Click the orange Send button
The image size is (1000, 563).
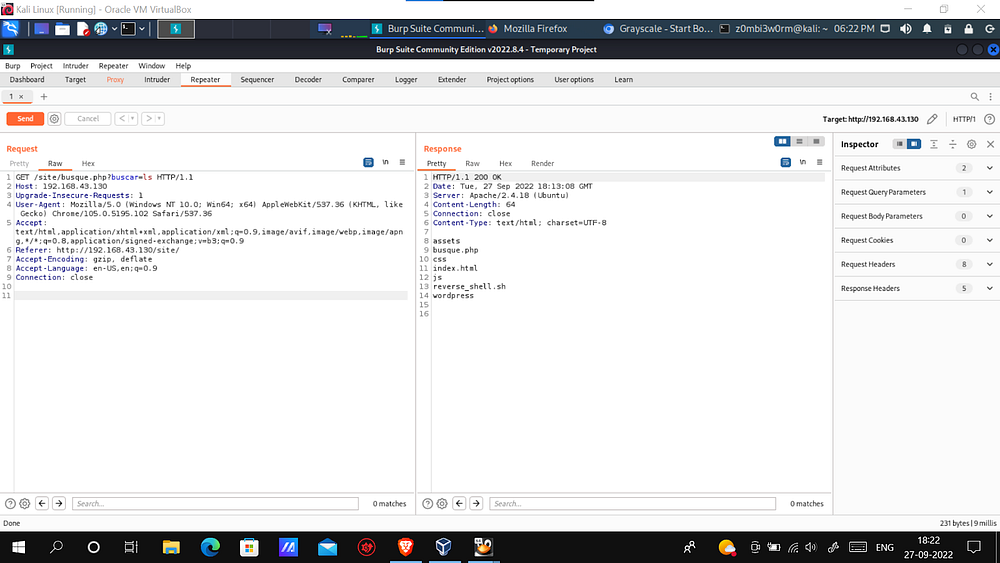(x=25, y=118)
